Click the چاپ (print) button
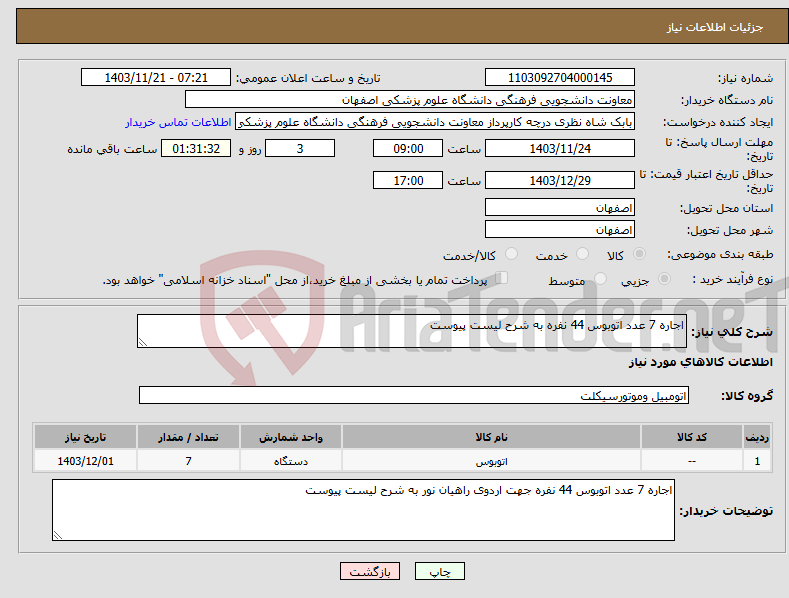789x598 pixels. click(439, 571)
